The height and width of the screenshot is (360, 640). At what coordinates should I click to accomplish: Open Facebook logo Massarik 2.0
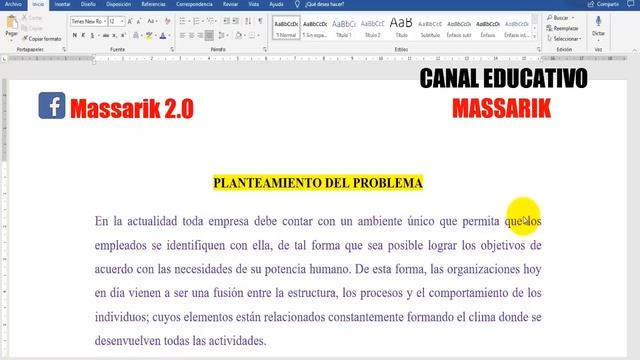(52, 106)
